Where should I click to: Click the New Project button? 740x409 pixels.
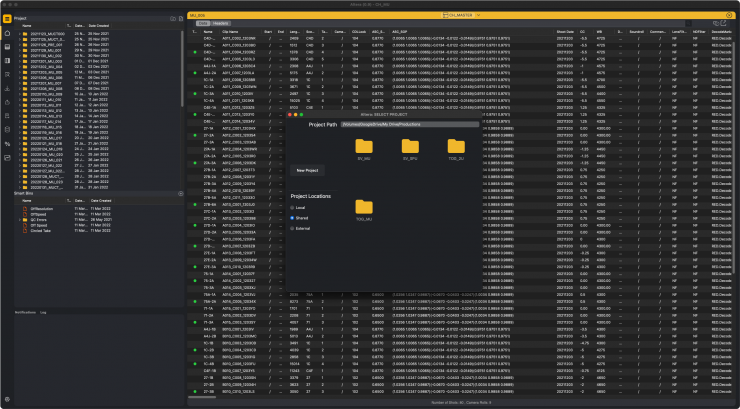click(307, 170)
